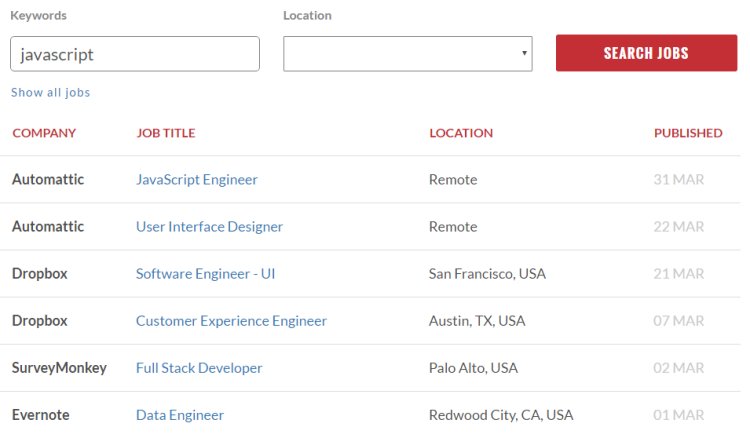Open the Customer Experience Engineer job listing
Viewport: 750px width, 438px height.
tap(232, 320)
